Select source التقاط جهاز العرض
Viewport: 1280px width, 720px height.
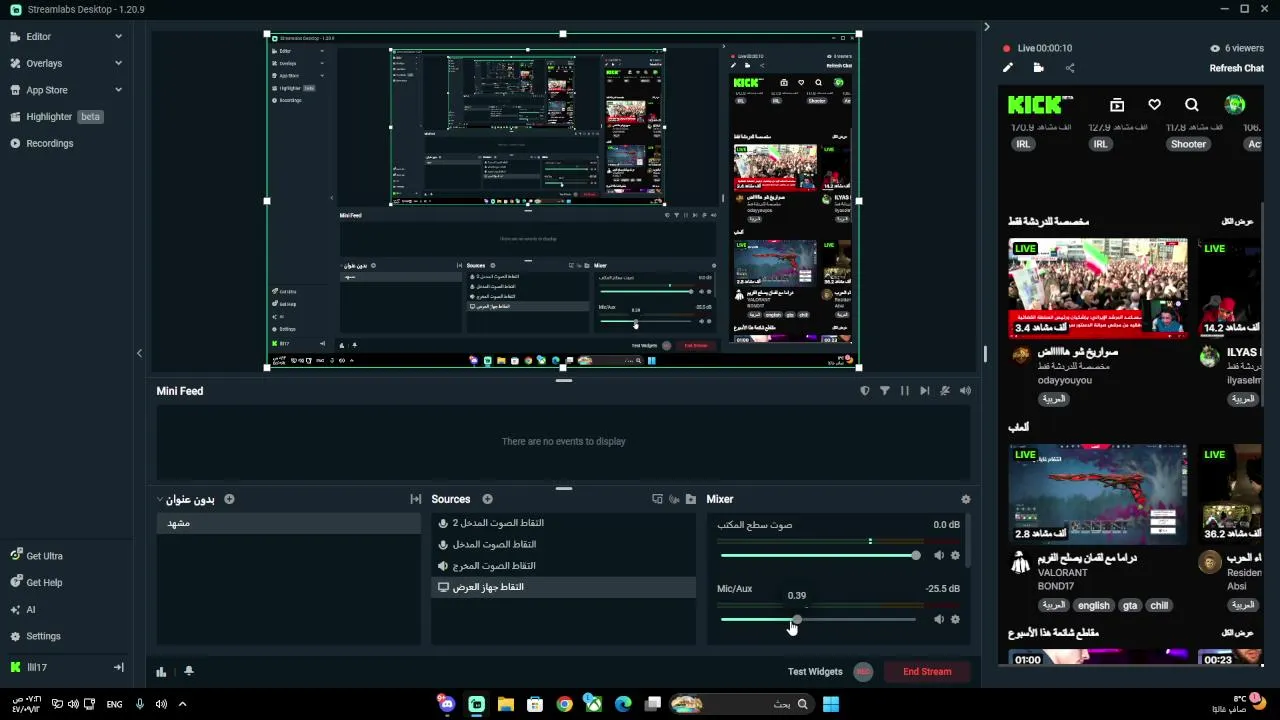pos(564,587)
